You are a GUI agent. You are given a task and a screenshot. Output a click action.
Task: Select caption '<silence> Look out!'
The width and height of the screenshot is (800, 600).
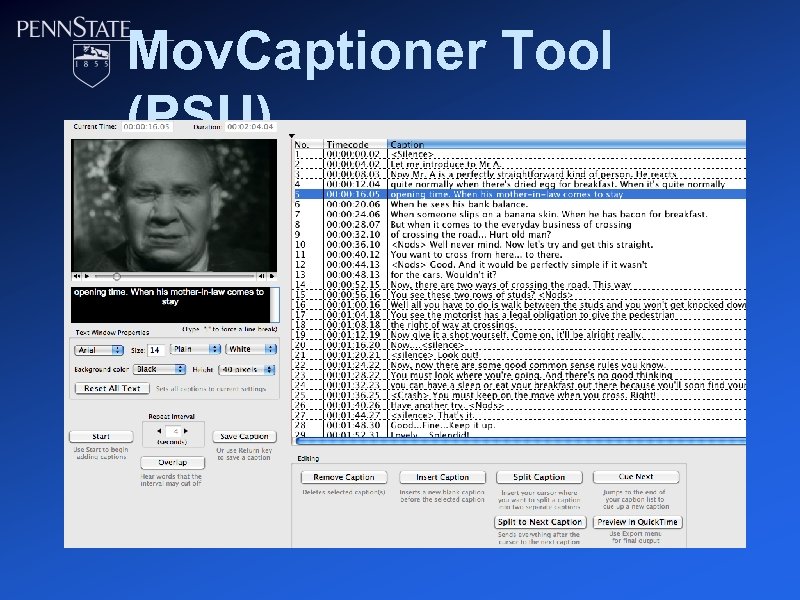coord(434,355)
